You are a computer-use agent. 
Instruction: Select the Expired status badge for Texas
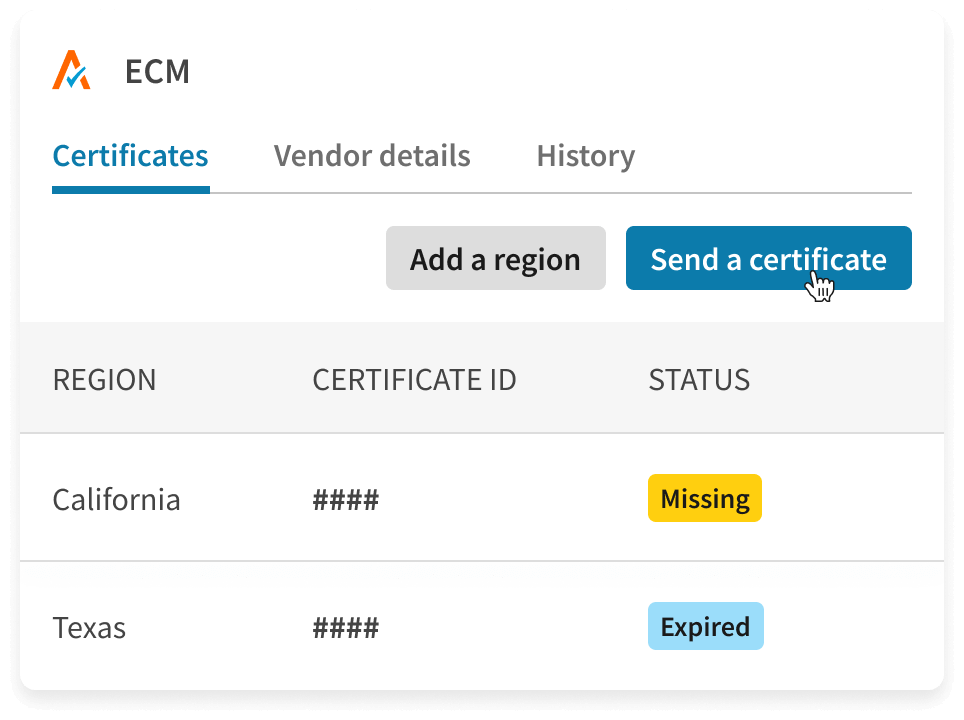tap(705, 627)
